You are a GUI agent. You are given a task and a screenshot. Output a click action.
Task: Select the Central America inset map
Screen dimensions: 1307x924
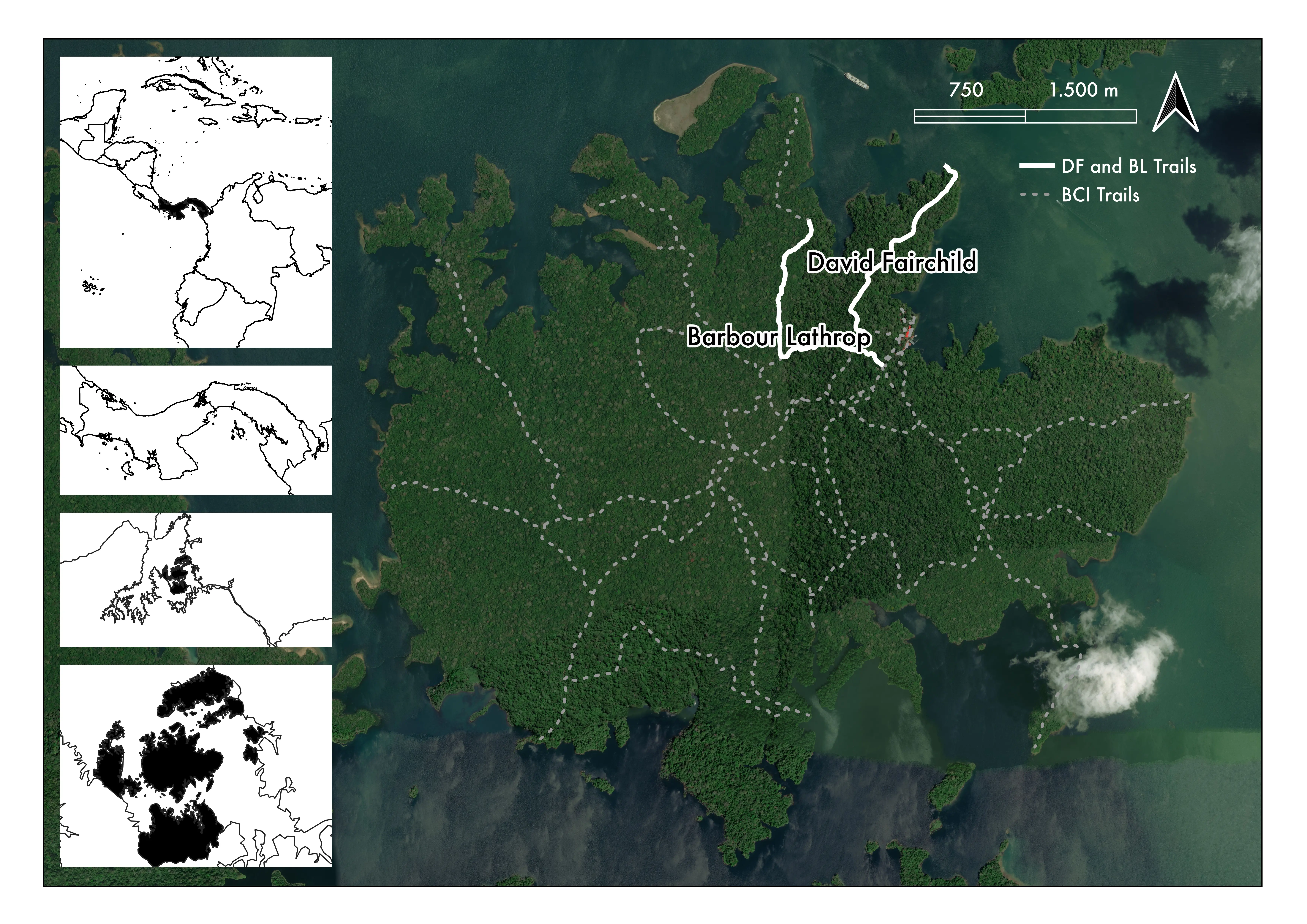click(x=196, y=202)
